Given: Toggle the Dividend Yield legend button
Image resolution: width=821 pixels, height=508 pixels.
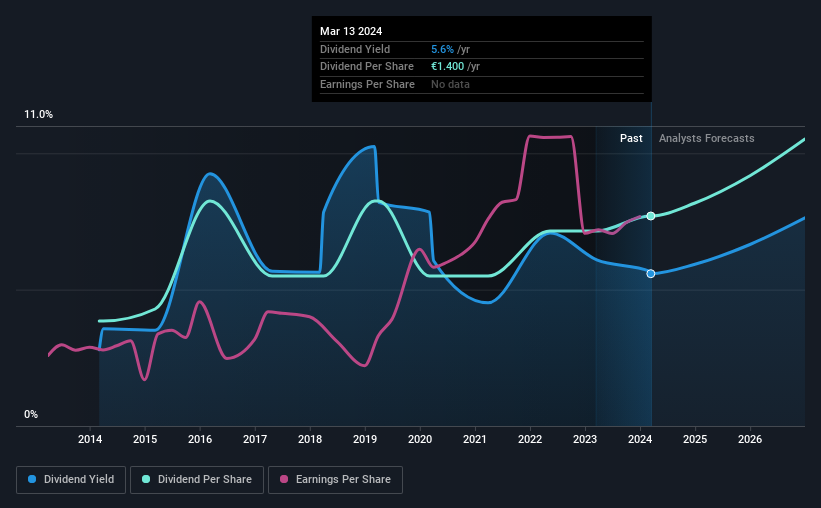Looking at the screenshot, I should [71, 480].
